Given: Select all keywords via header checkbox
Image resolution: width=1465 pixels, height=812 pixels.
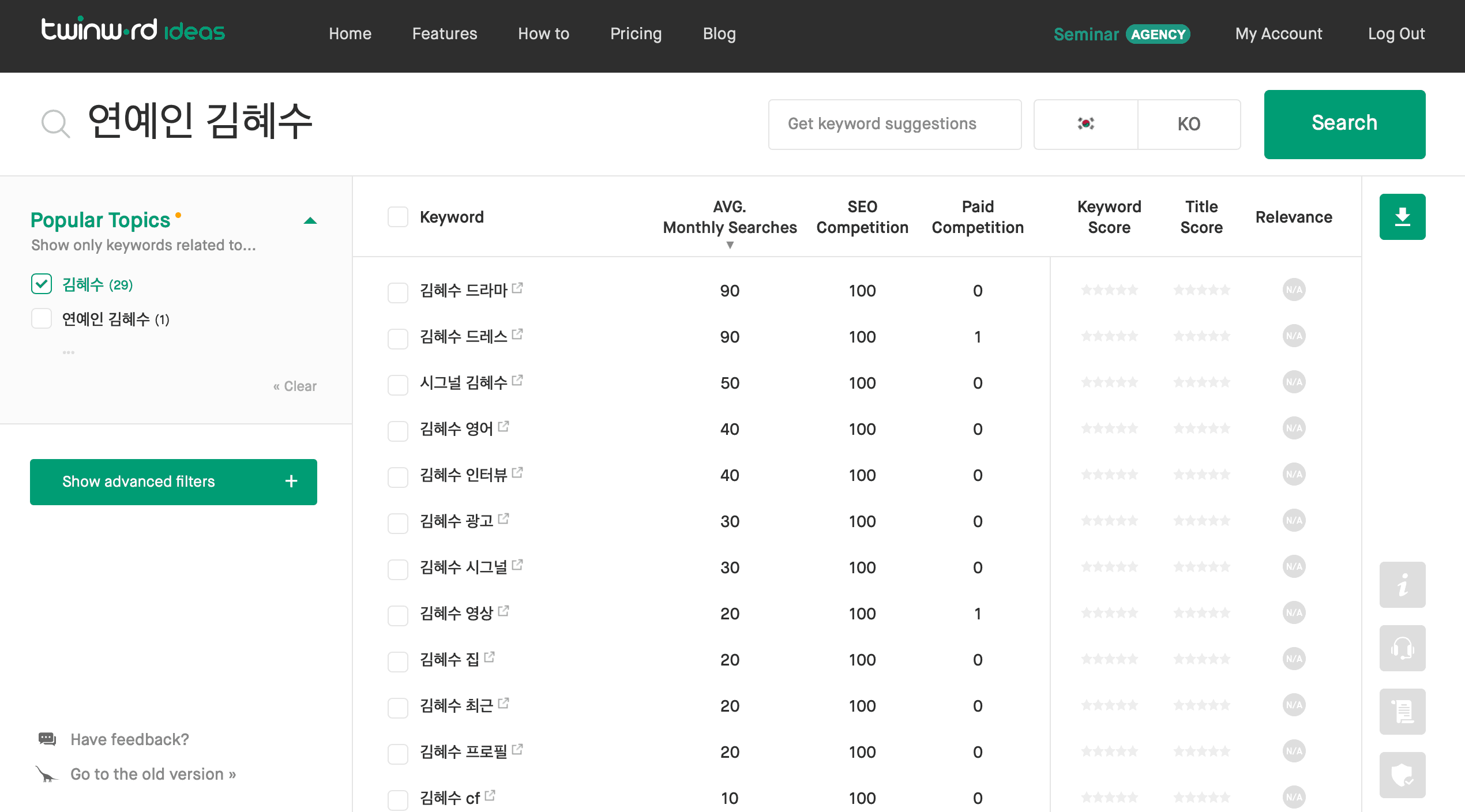Looking at the screenshot, I should point(397,216).
